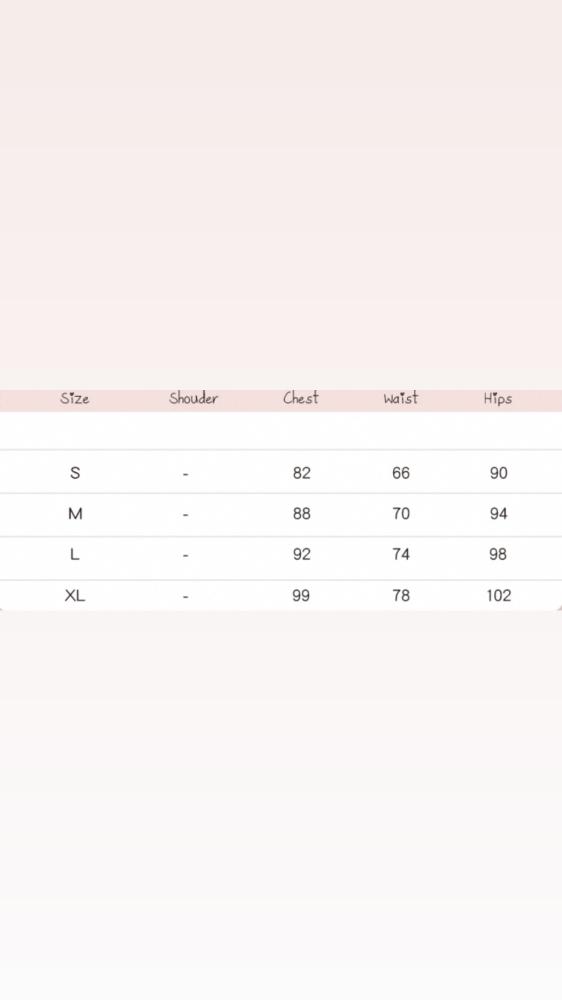
Task: Click hips value 90 for size S
Action: pyautogui.click(x=498, y=473)
